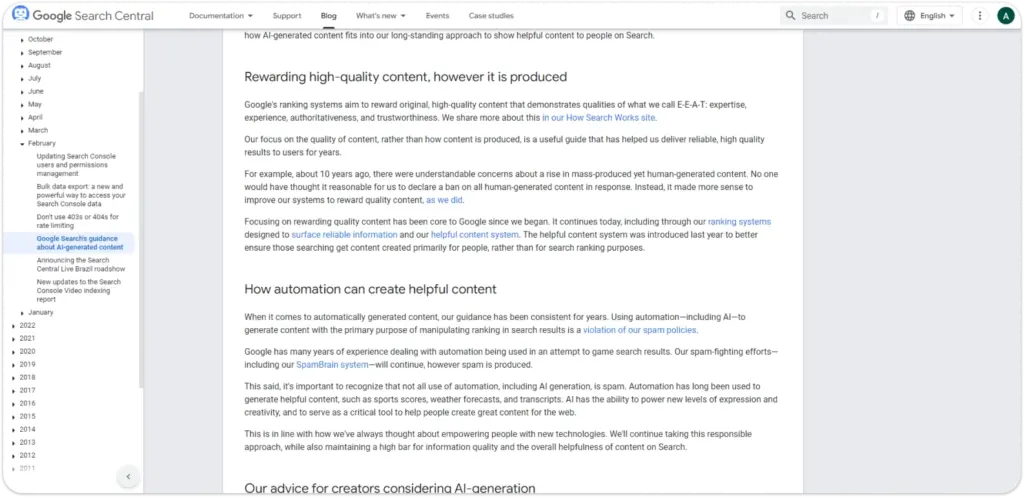Viewport: 1024px width, 497px height.
Task: Open the three-dot more options menu
Action: (x=980, y=16)
